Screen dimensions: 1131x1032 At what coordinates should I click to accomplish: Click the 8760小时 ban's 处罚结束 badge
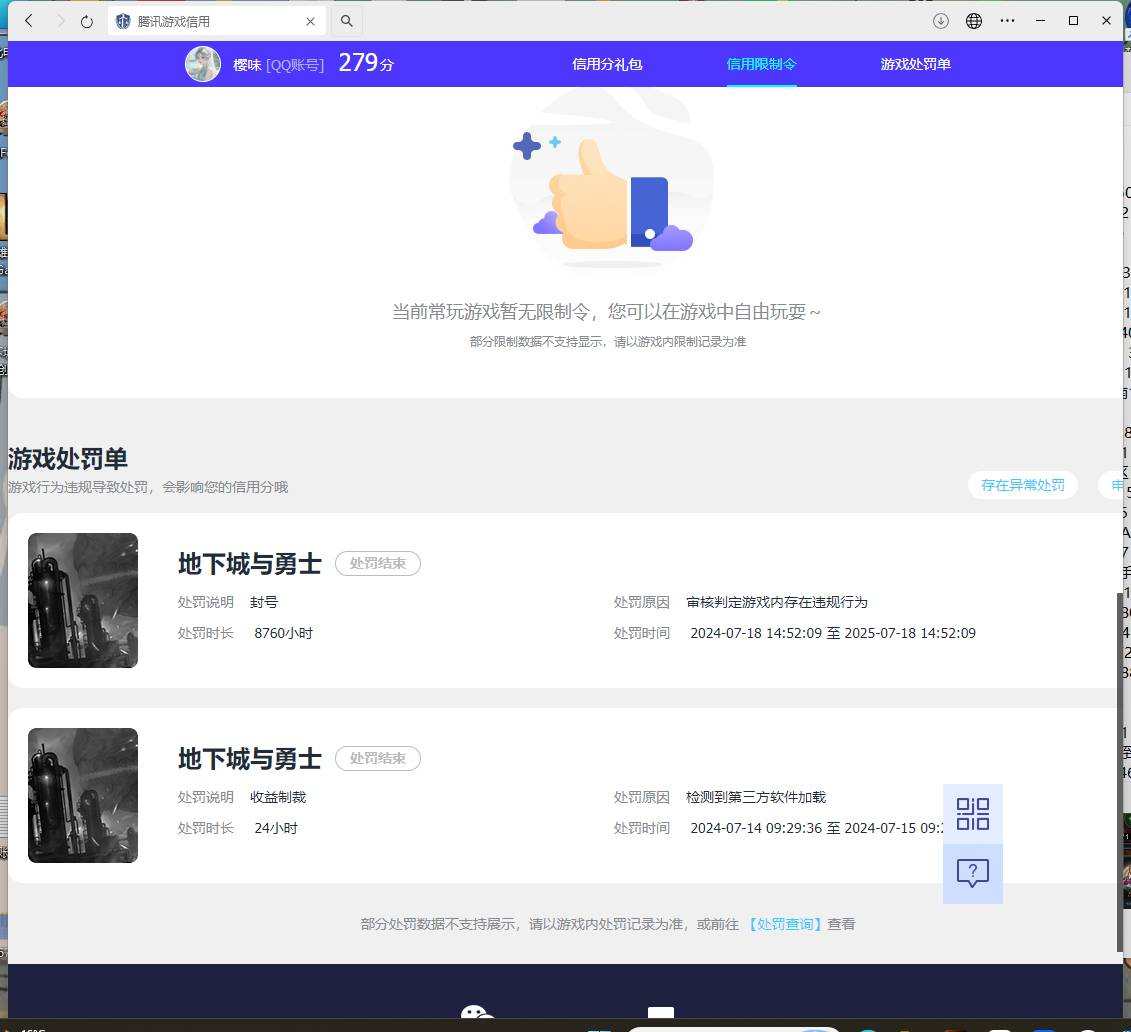click(378, 563)
